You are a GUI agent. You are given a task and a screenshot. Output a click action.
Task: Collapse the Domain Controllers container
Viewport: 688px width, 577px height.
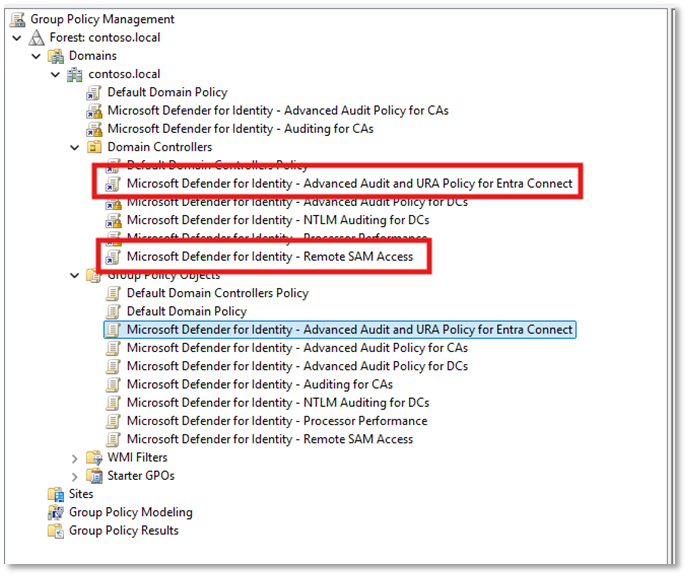74,148
